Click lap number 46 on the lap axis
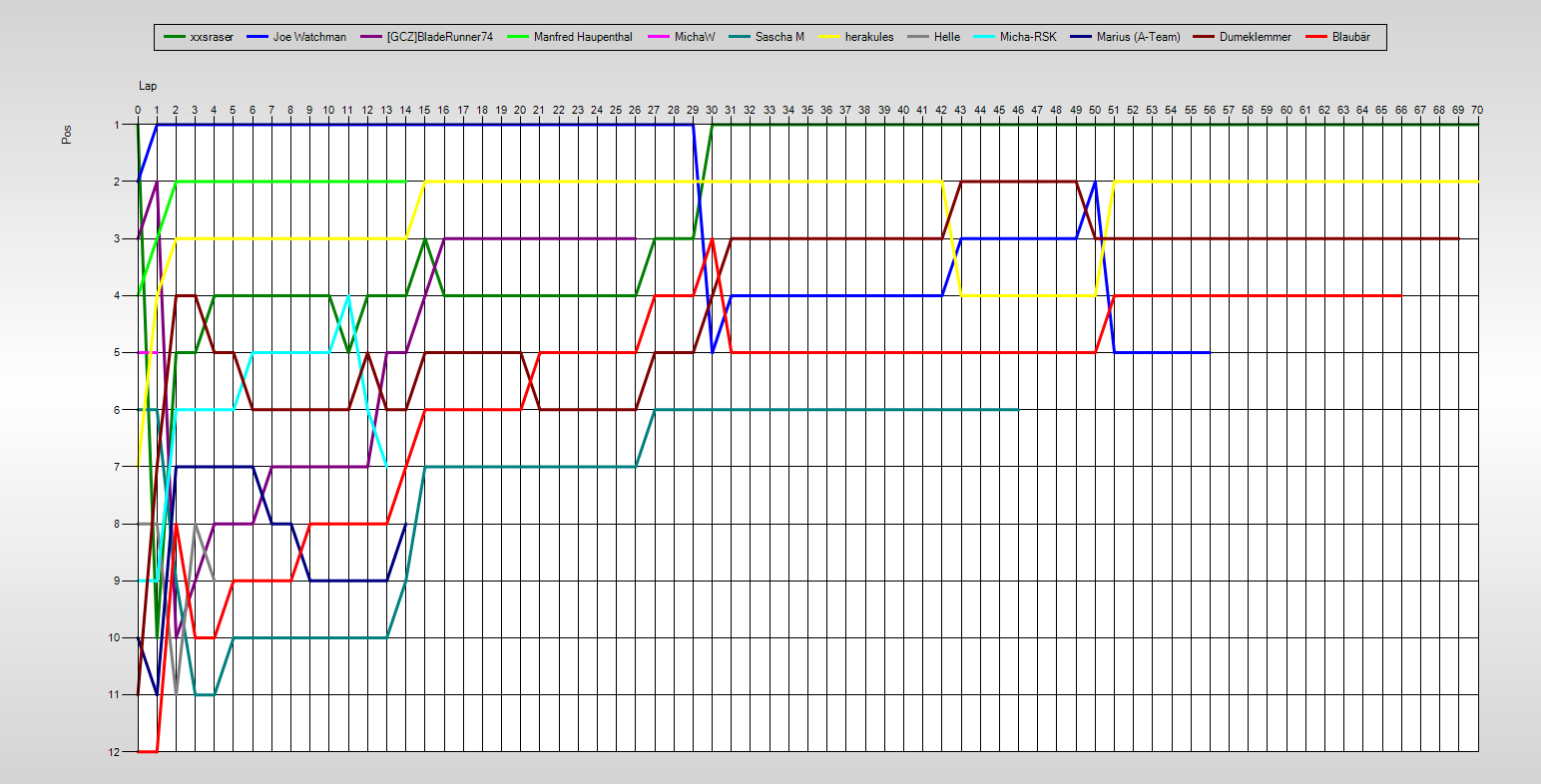Image resolution: width=1541 pixels, height=784 pixels. coord(1018,110)
